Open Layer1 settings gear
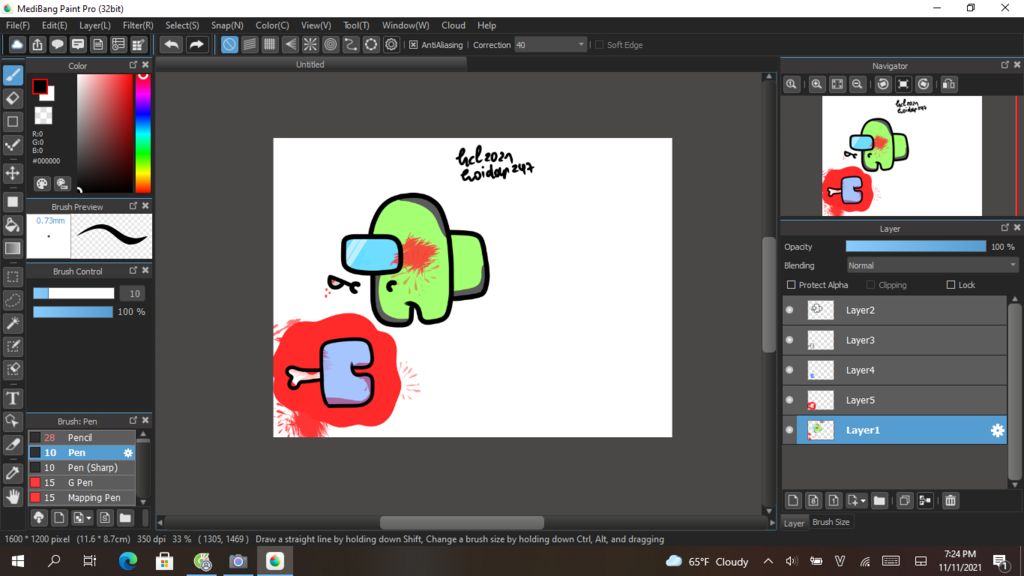 (x=997, y=430)
